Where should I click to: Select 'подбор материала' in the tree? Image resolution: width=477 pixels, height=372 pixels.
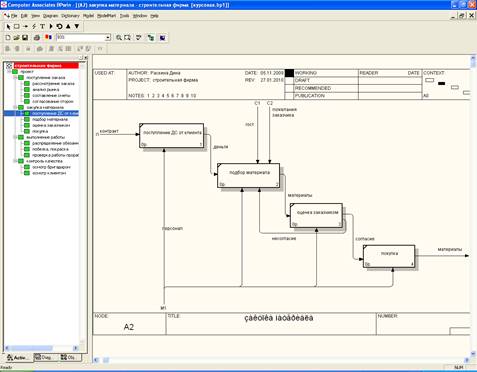(50, 119)
